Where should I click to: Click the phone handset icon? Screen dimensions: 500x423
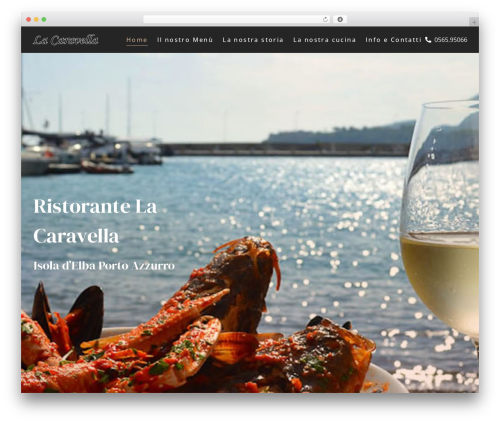click(x=428, y=40)
